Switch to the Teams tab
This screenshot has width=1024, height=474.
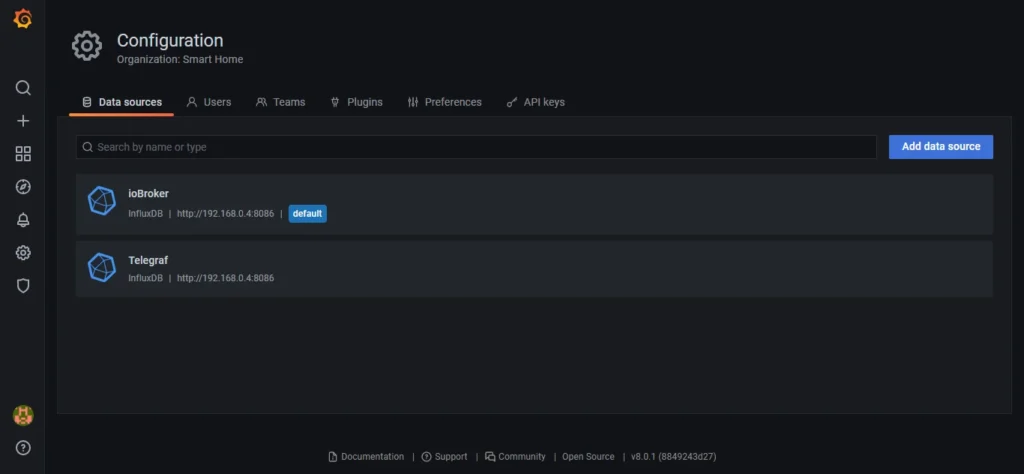[280, 102]
